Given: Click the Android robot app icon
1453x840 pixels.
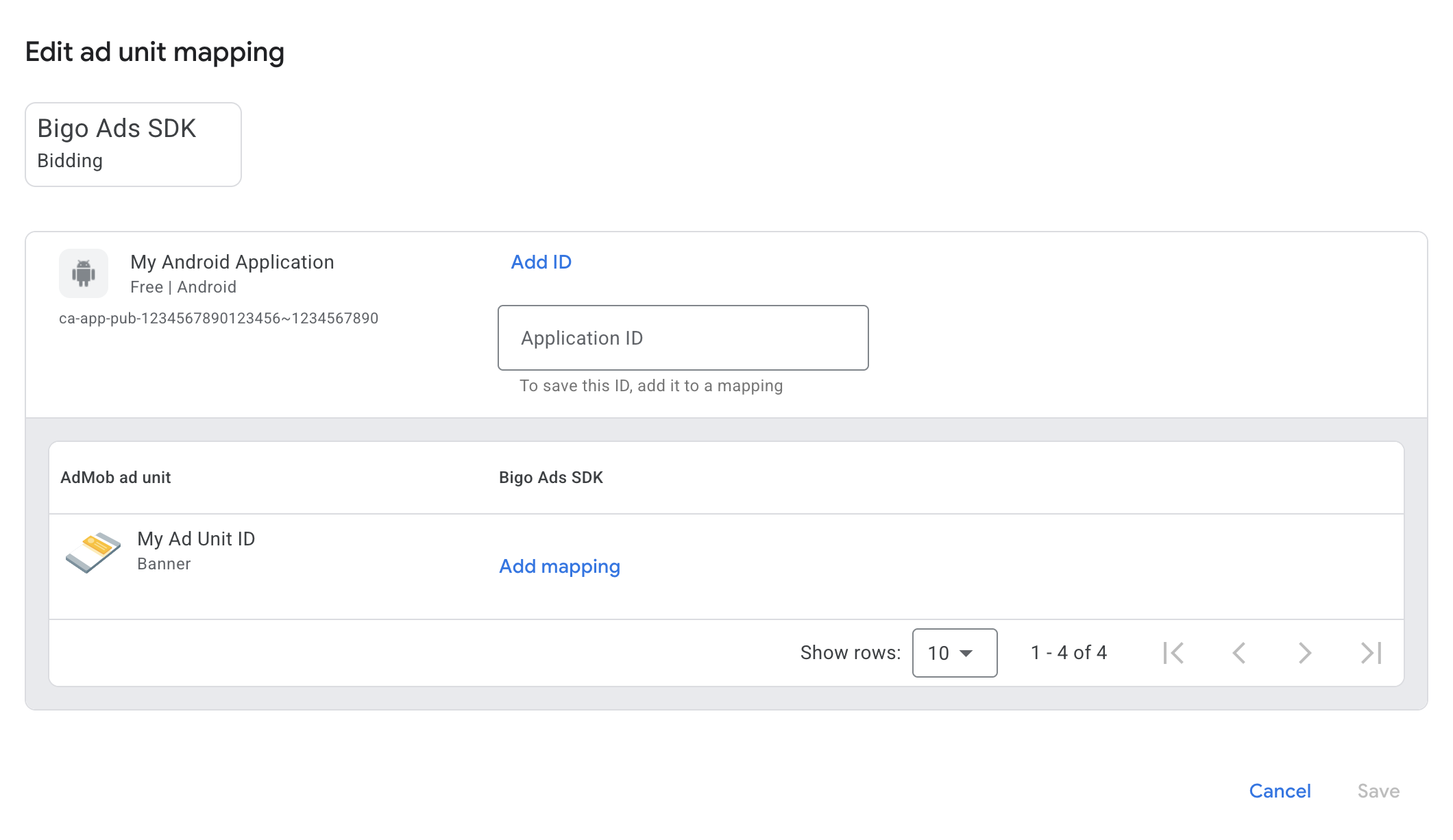Looking at the screenshot, I should click(84, 273).
